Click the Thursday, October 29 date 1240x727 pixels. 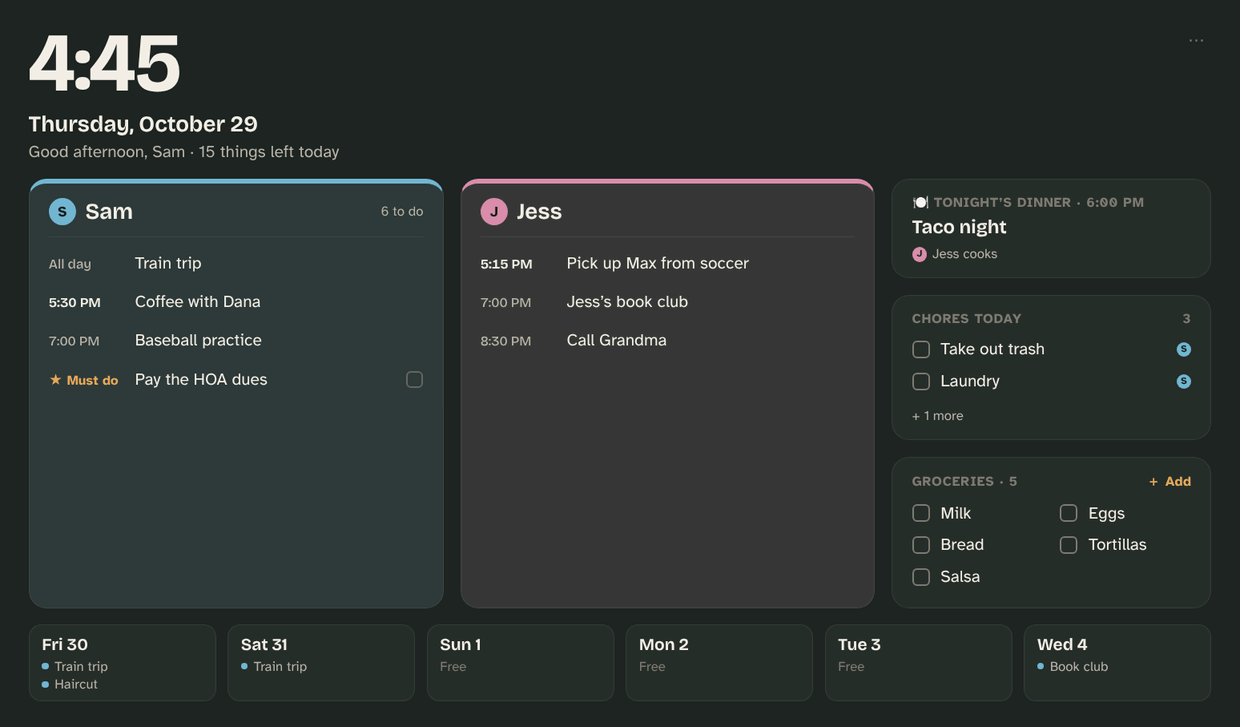click(143, 124)
